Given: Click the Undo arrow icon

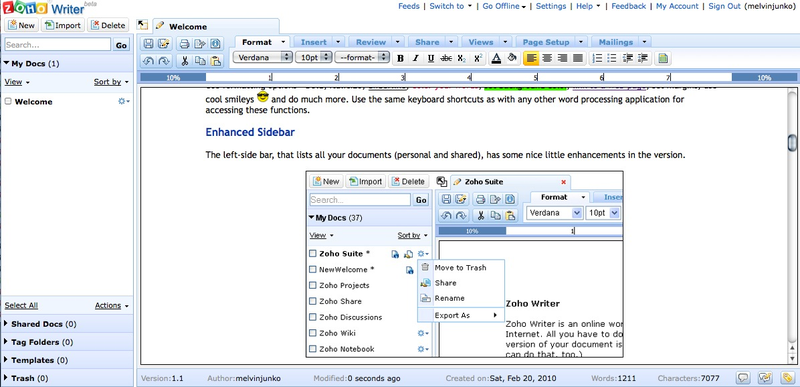Looking at the screenshot, I should point(148,61).
